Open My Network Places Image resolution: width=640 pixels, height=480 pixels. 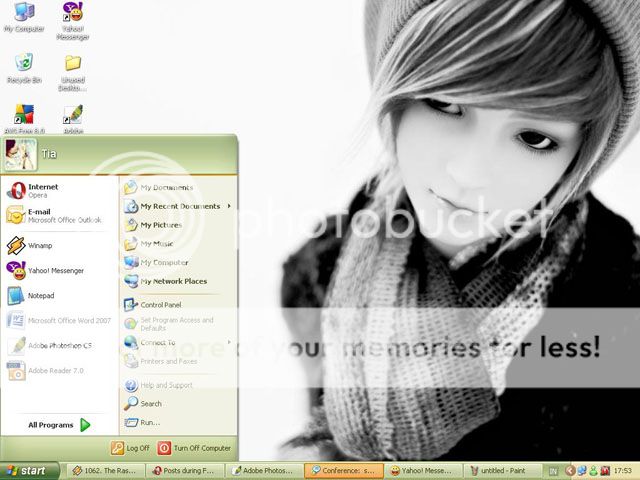click(178, 281)
